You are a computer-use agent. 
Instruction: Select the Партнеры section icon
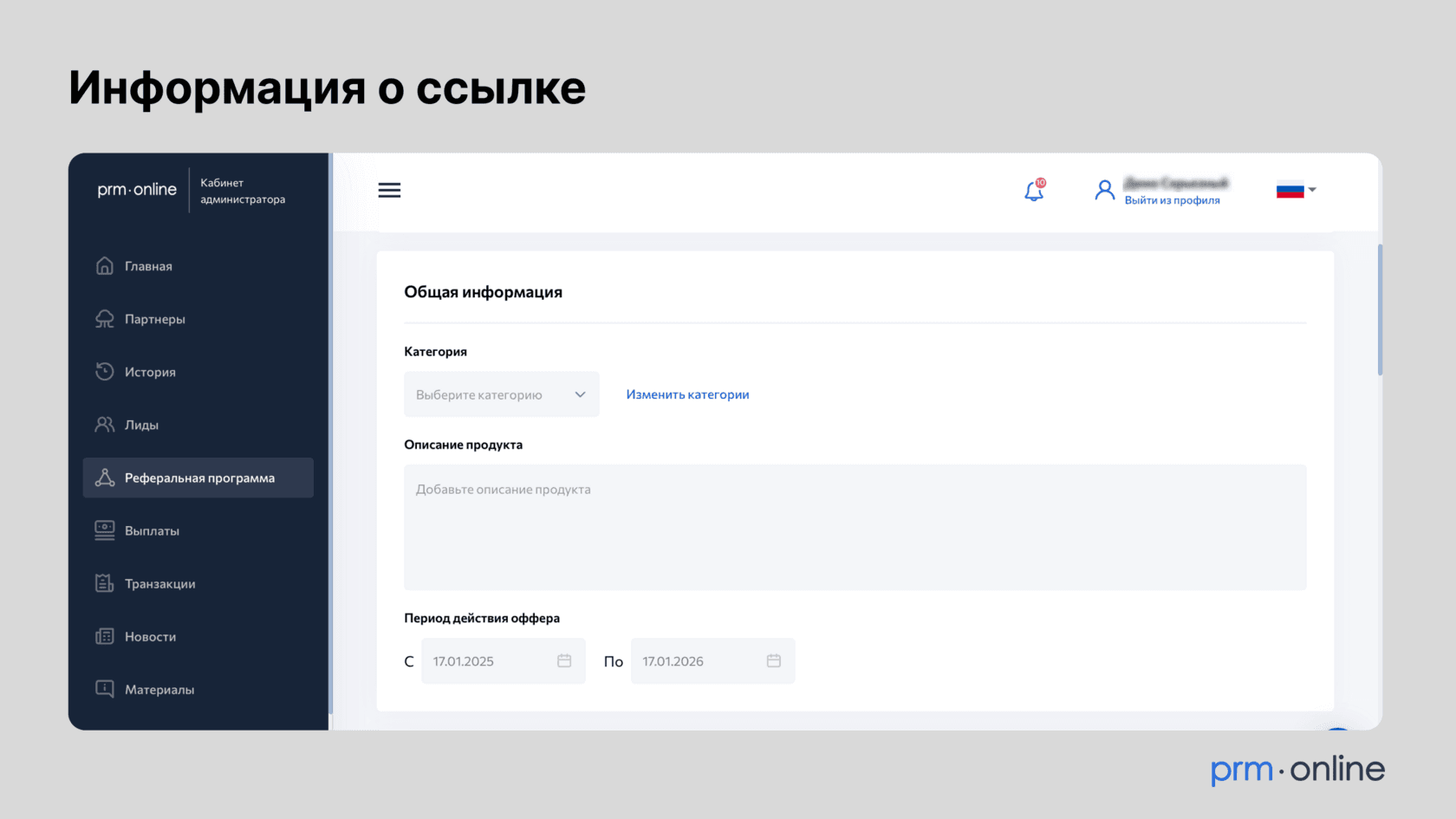pyautogui.click(x=104, y=319)
